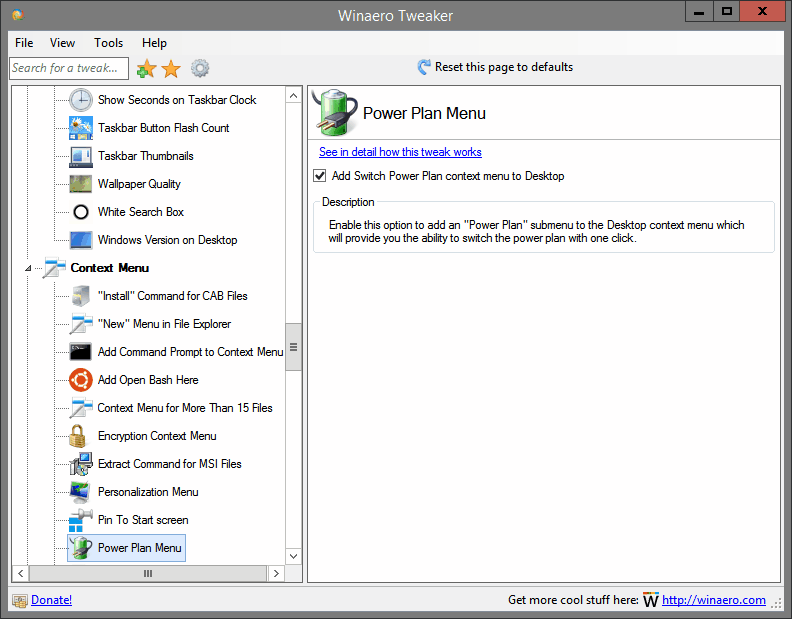Click the Donate! link
This screenshot has height=619, width=792.
click(52, 600)
